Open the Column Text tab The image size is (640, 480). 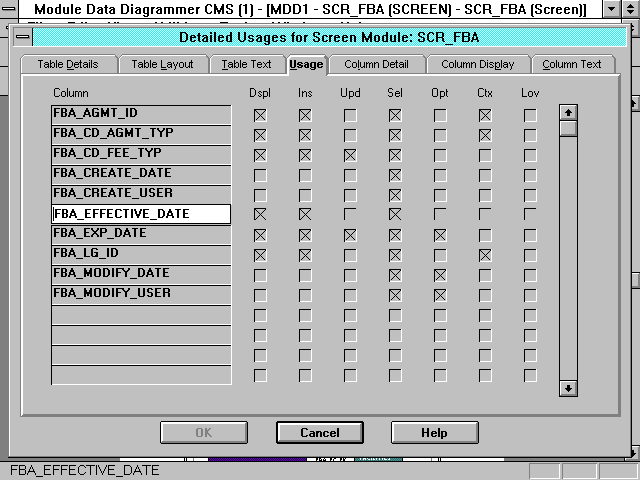(x=572, y=64)
